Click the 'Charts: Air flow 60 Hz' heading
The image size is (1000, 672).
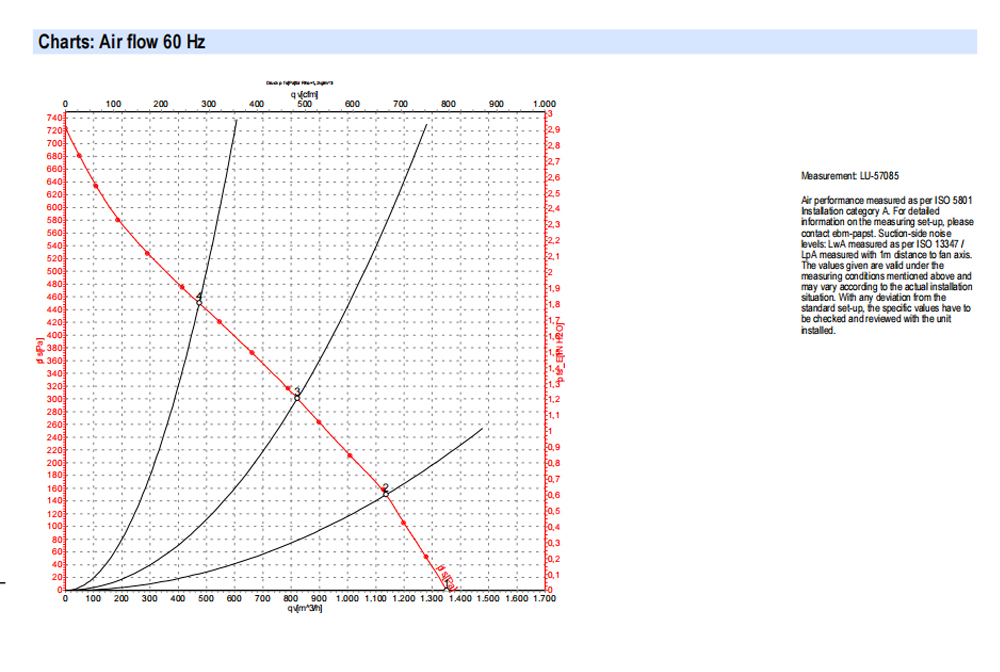[x=121, y=42]
